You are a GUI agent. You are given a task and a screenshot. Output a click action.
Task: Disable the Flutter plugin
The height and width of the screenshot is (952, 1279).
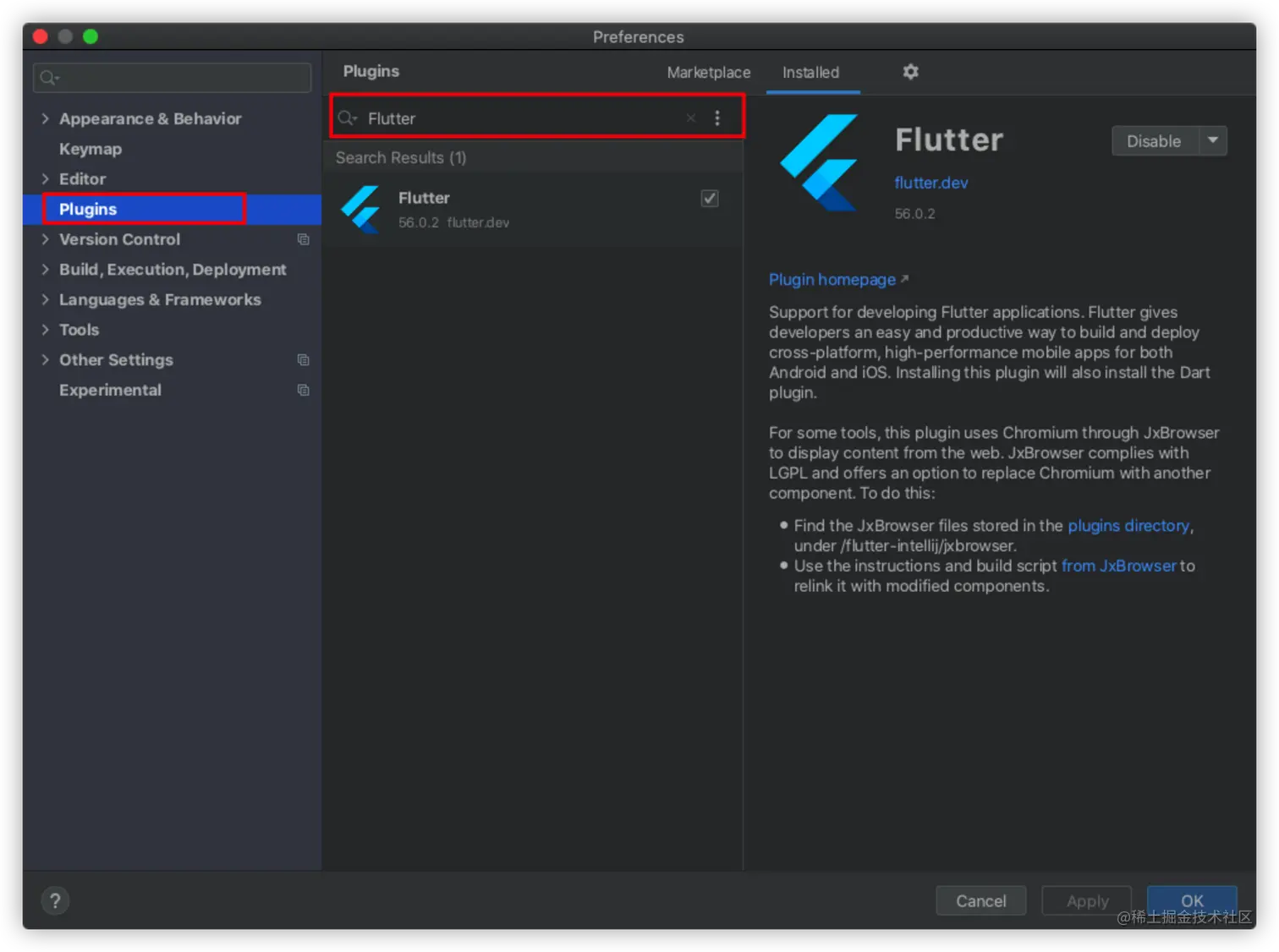pos(1154,141)
